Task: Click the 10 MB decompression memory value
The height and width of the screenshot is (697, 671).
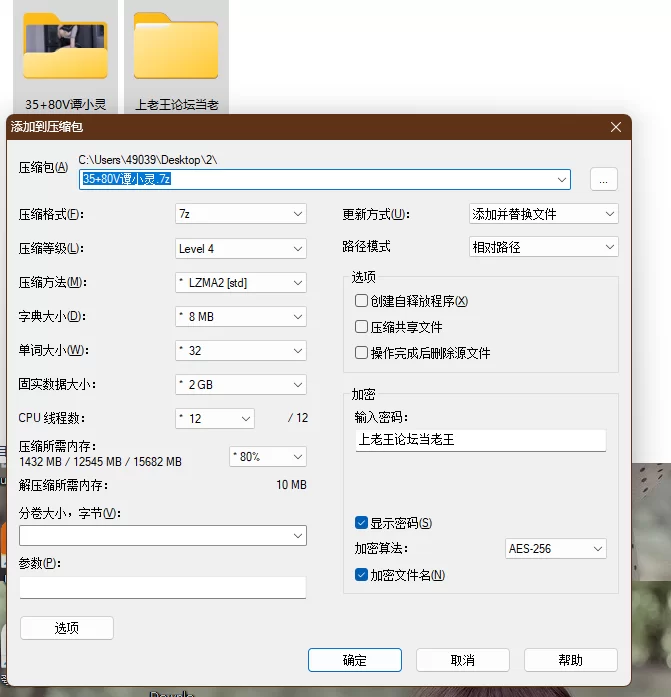Action: point(291,485)
